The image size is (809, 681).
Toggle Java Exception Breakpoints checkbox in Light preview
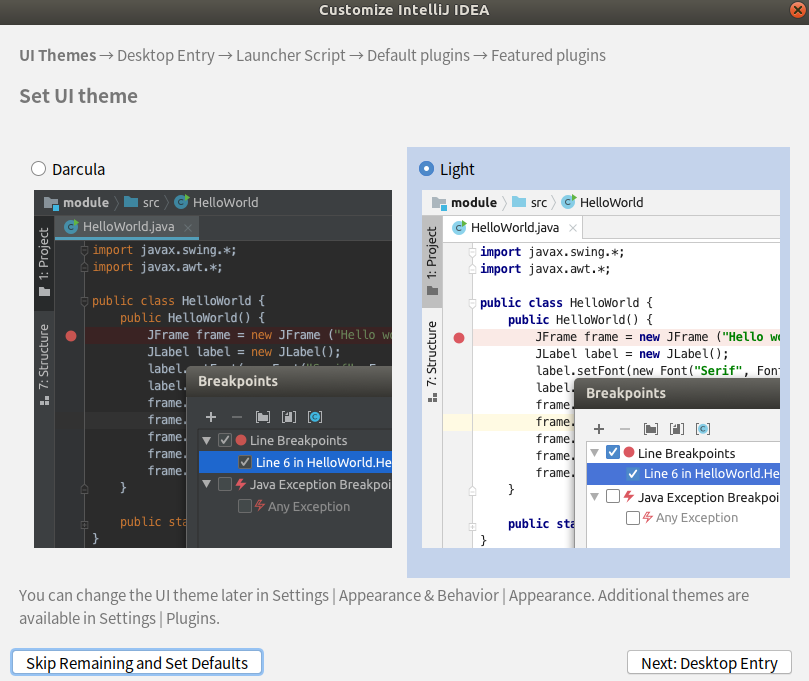(612, 496)
